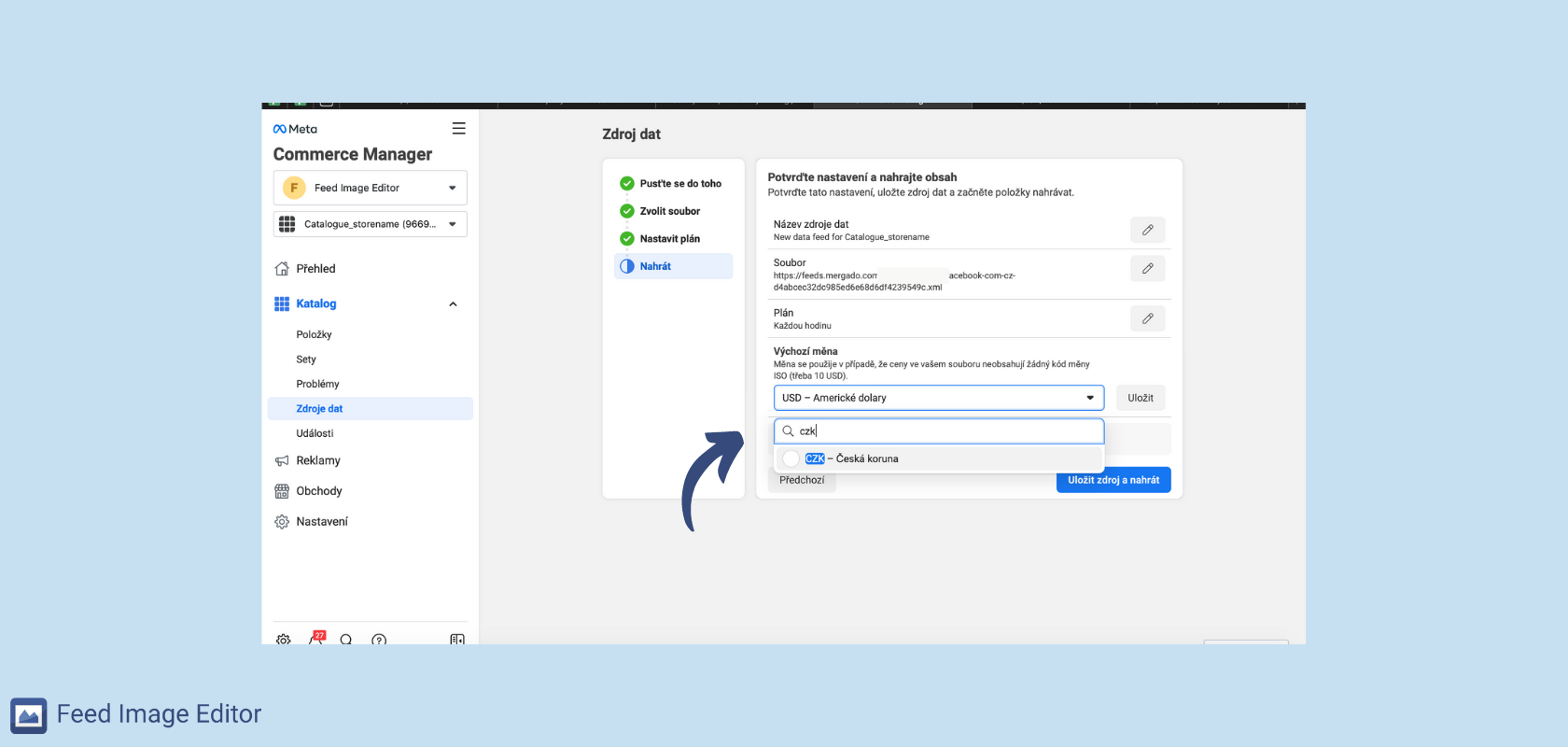This screenshot has width=1568, height=747.
Task: Edit the Plán schedule with the pencil
Action: pyautogui.click(x=1147, y=318)
